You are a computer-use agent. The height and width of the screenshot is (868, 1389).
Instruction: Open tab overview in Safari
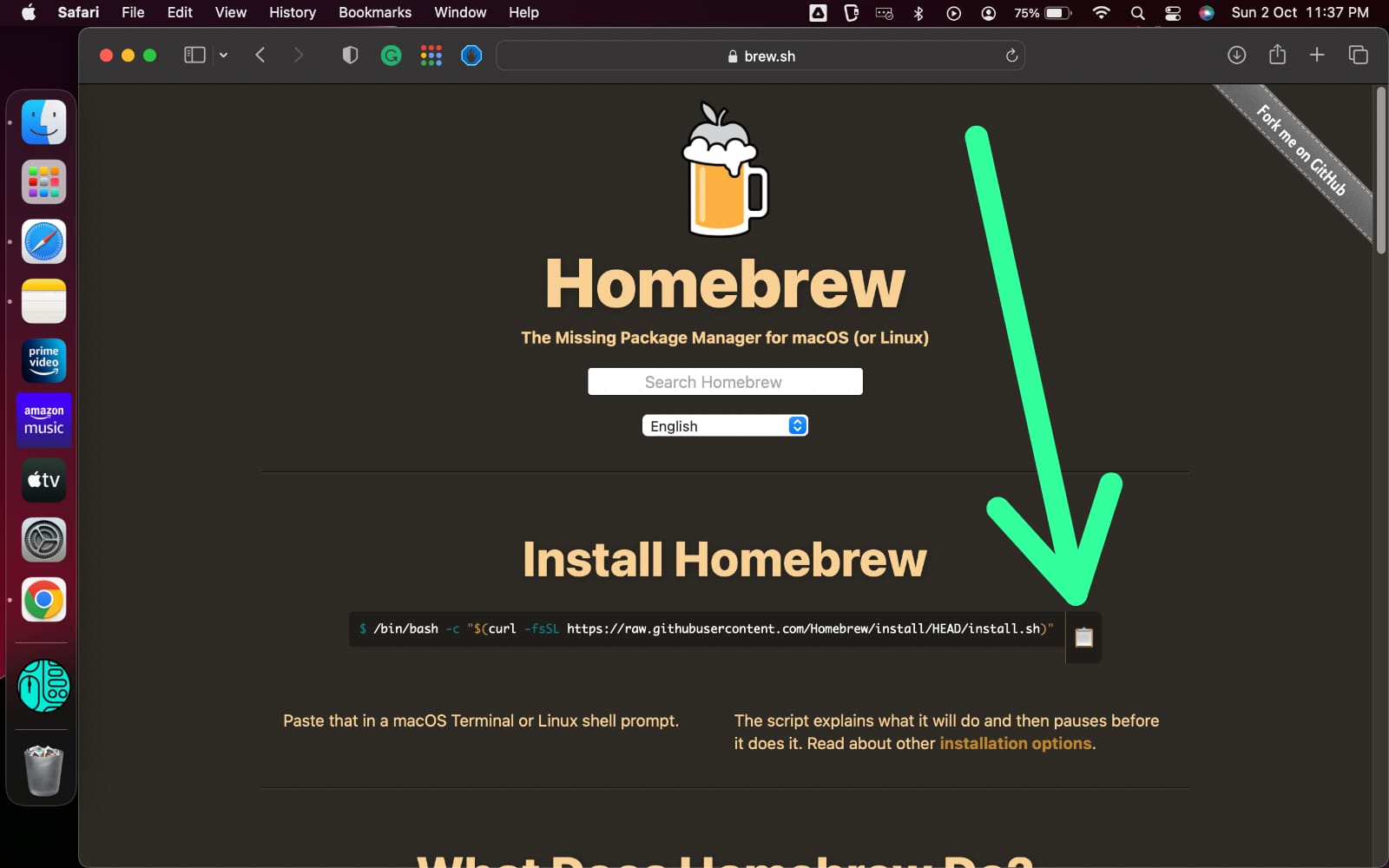1357,55
